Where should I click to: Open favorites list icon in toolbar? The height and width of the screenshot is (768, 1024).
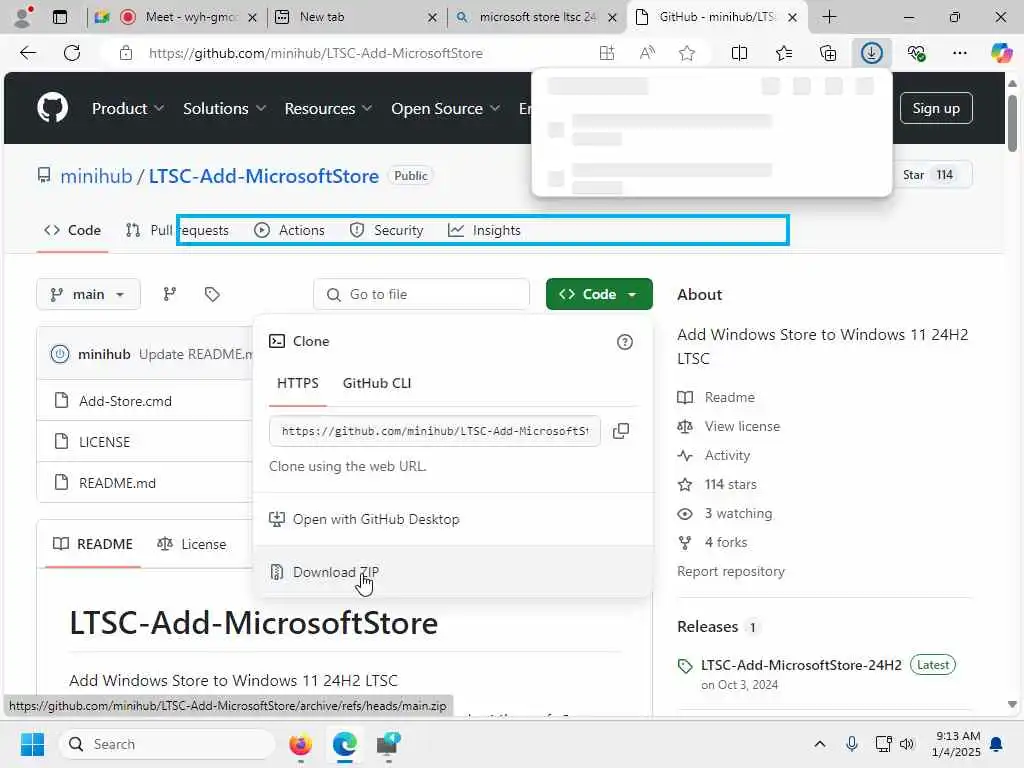784,53
